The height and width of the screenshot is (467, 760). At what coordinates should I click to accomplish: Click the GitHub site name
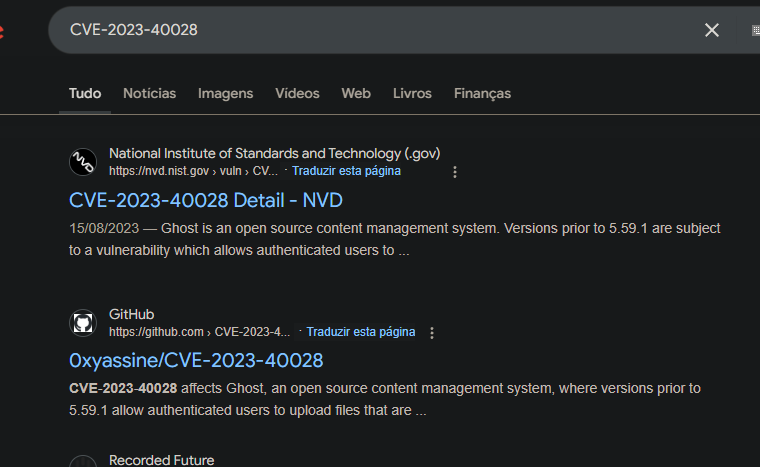click(x=131, y=314)
